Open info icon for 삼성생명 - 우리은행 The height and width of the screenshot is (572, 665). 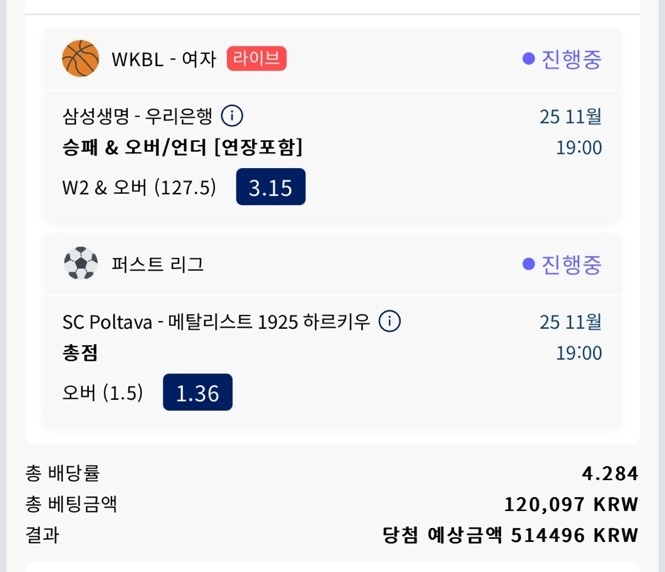231,115
